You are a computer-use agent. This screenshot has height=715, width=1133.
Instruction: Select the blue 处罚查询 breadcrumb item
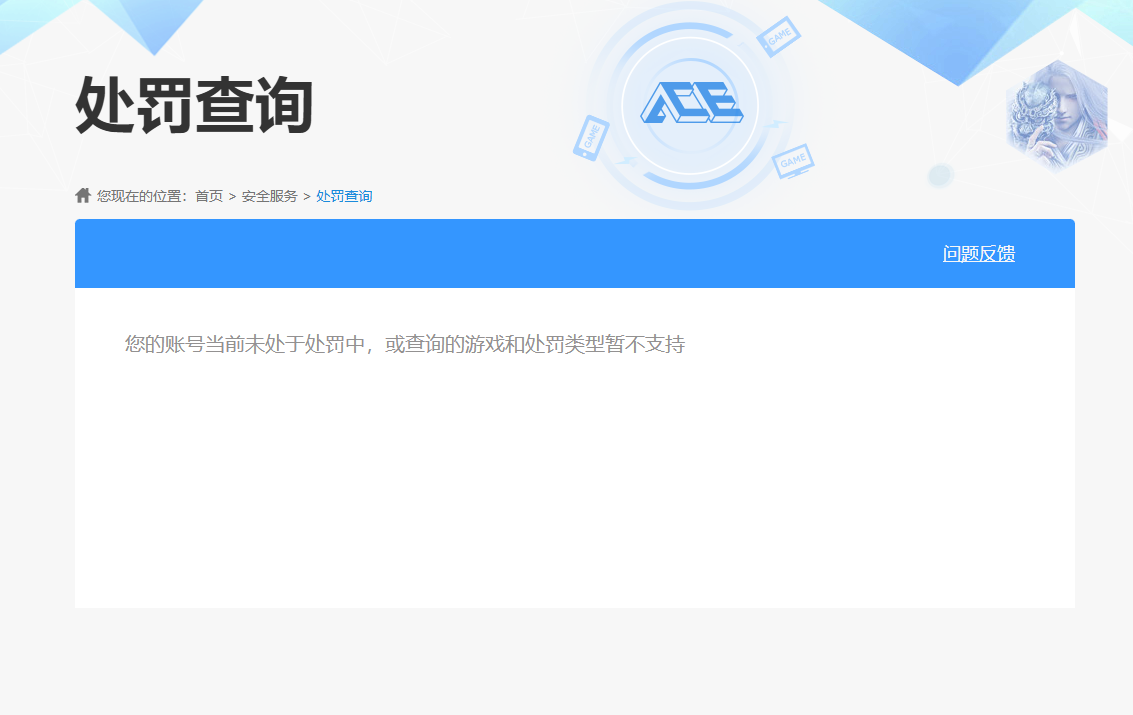click(344, 196)
